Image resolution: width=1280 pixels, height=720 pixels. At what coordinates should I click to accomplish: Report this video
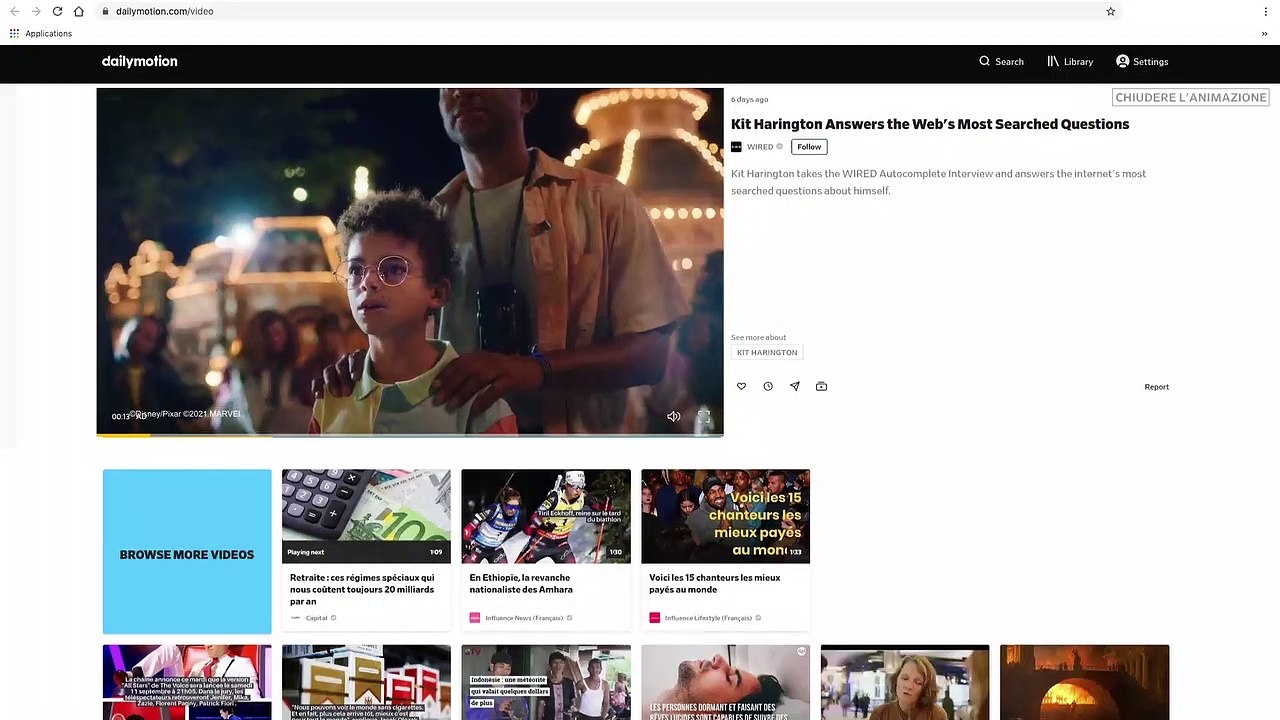point(1156,387)
